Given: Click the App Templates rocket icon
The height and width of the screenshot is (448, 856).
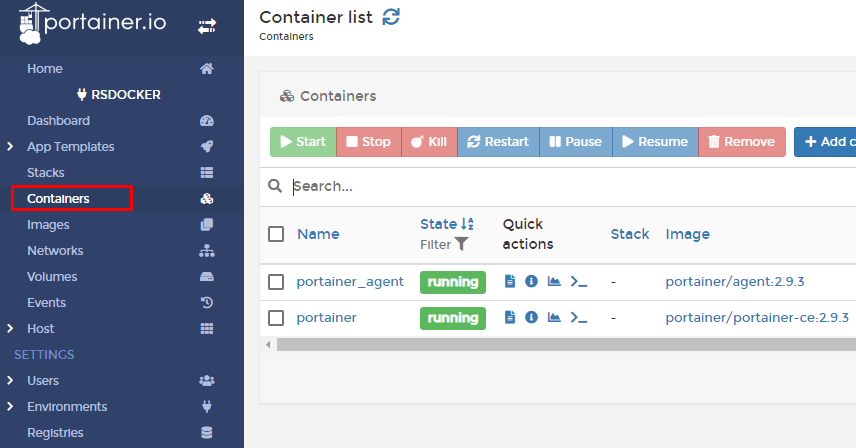Looking at the screenshot, I should [206, 147].
